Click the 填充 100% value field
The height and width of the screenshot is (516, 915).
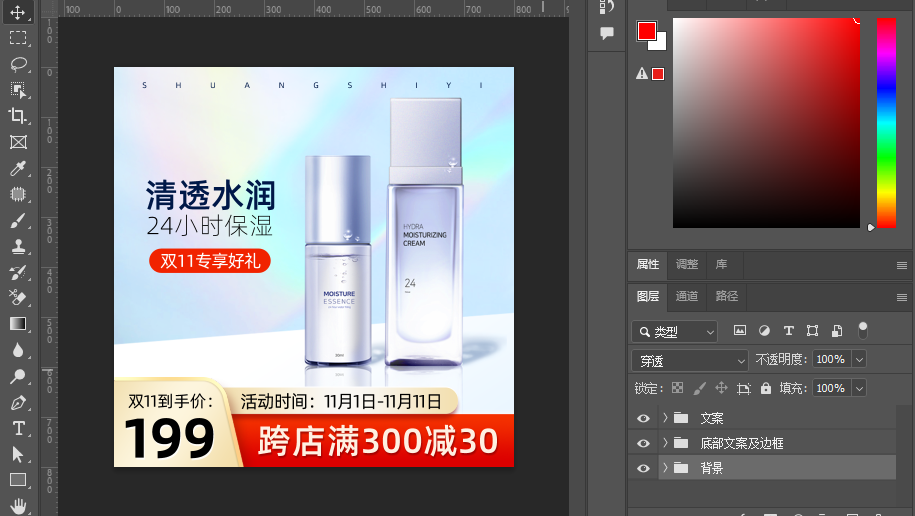832,388
